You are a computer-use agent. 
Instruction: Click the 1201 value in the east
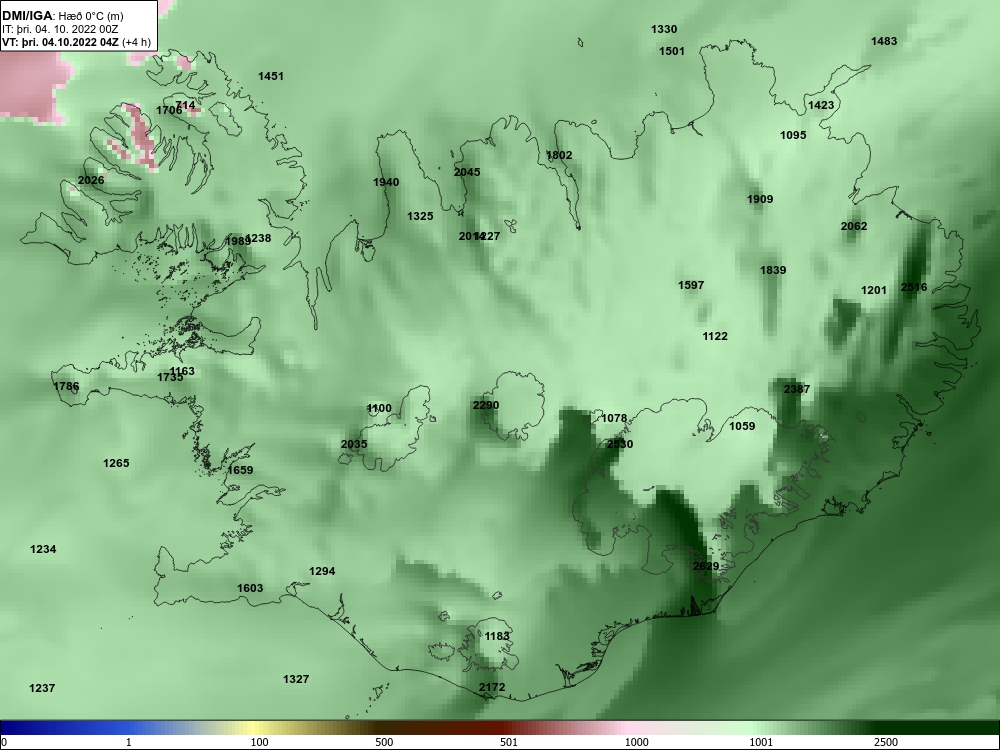point(874,290)
